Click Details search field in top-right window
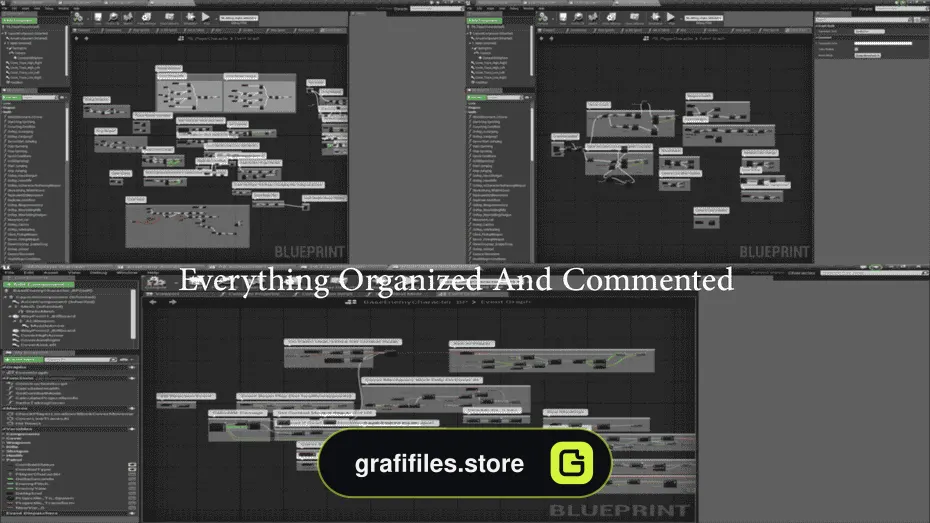Screen dimensions: 930x523 (x=863, y=20)
